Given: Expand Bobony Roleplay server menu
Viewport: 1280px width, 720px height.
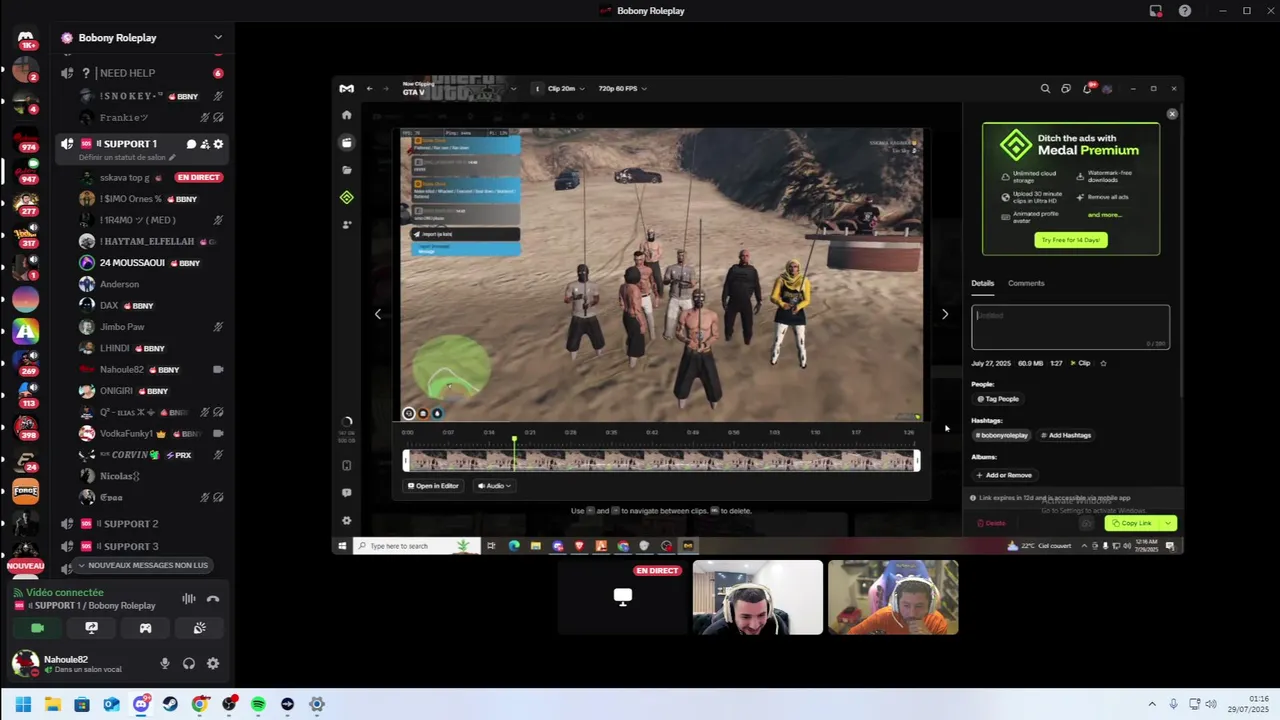Looking at the screenshot, I should [x=218, y=38].
